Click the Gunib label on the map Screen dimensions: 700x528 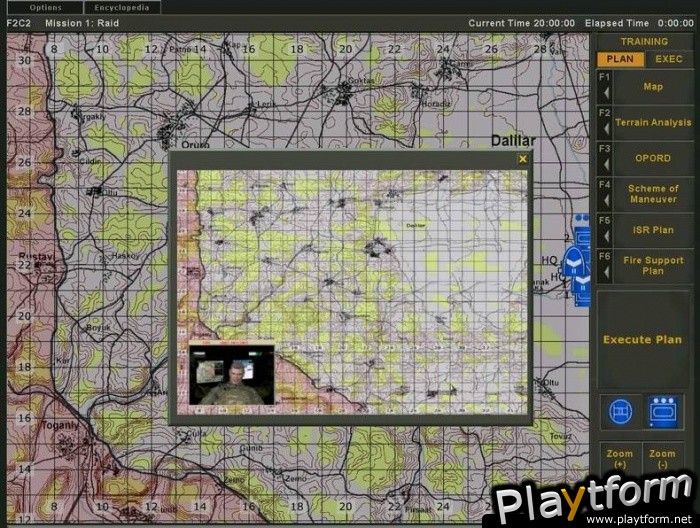coord(251,448)
